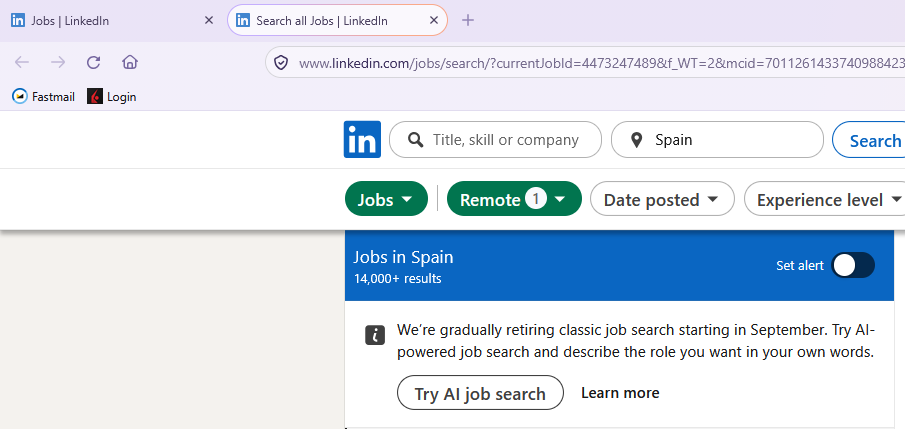Reload the page with the refresh icon
Viewport: 905px width, 429px height.
coord(94,62)
